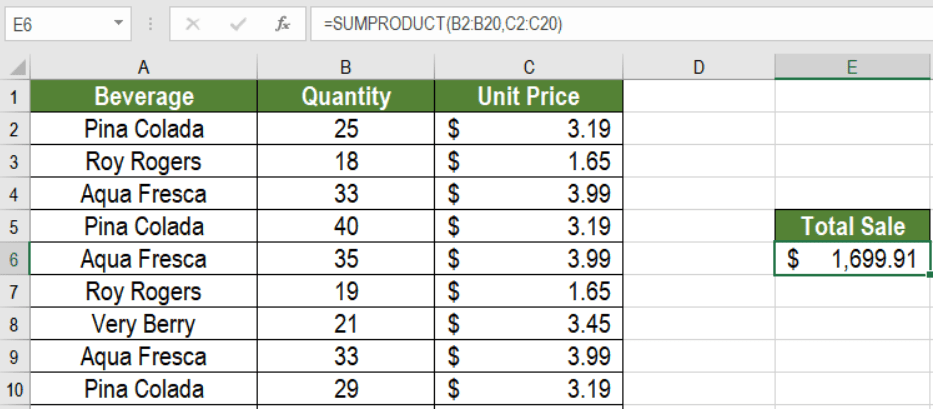Click the Beverage header cell
This screenshot has width=939, height=411.
pyautogui.click(x=144, y=97)
